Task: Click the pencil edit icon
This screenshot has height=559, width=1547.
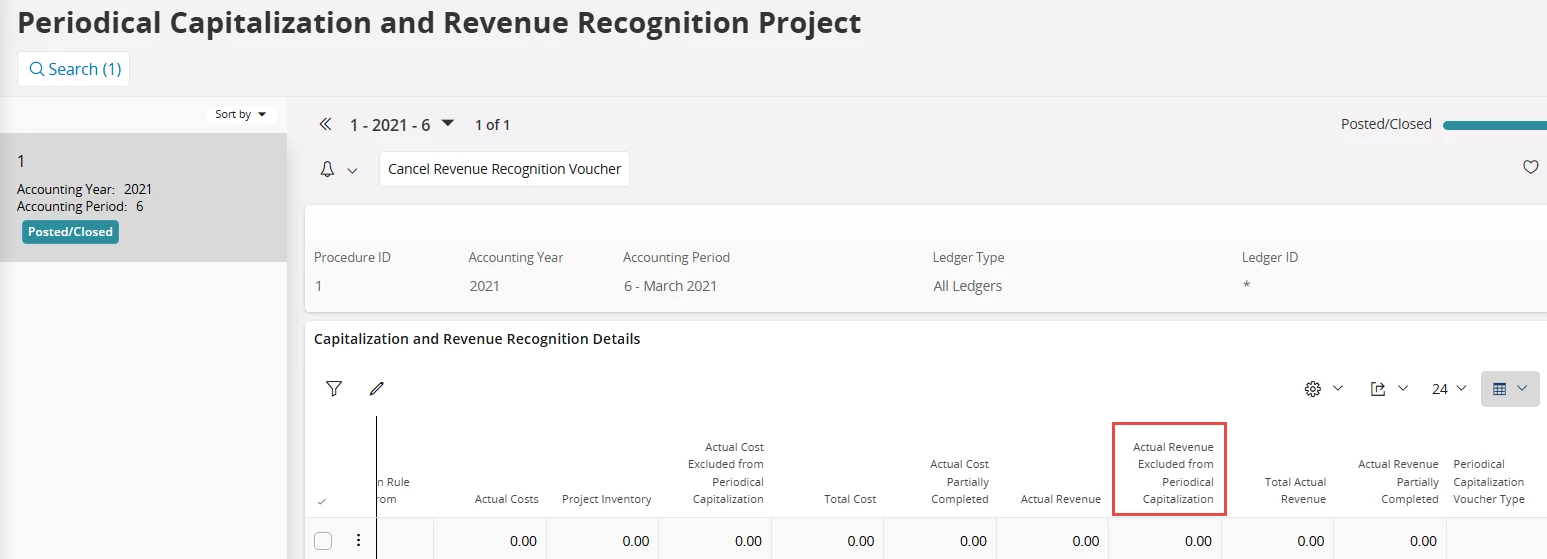Action: tap(376, 389)
